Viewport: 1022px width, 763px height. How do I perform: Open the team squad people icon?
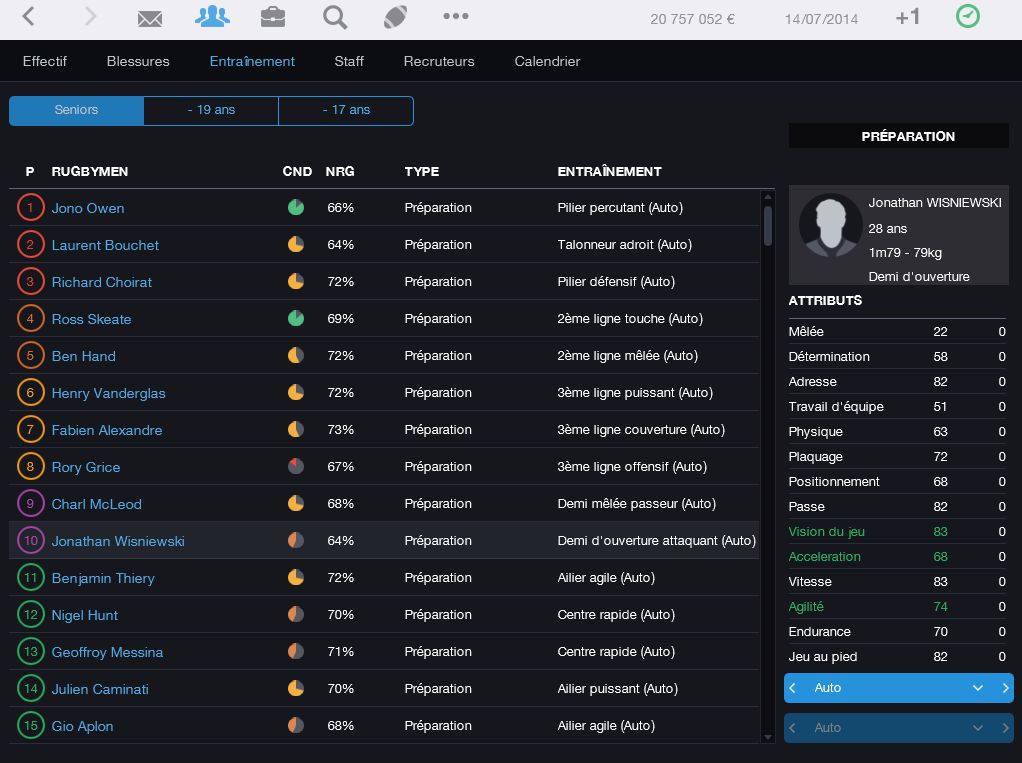pyautogui.click(x=212, y=17)
